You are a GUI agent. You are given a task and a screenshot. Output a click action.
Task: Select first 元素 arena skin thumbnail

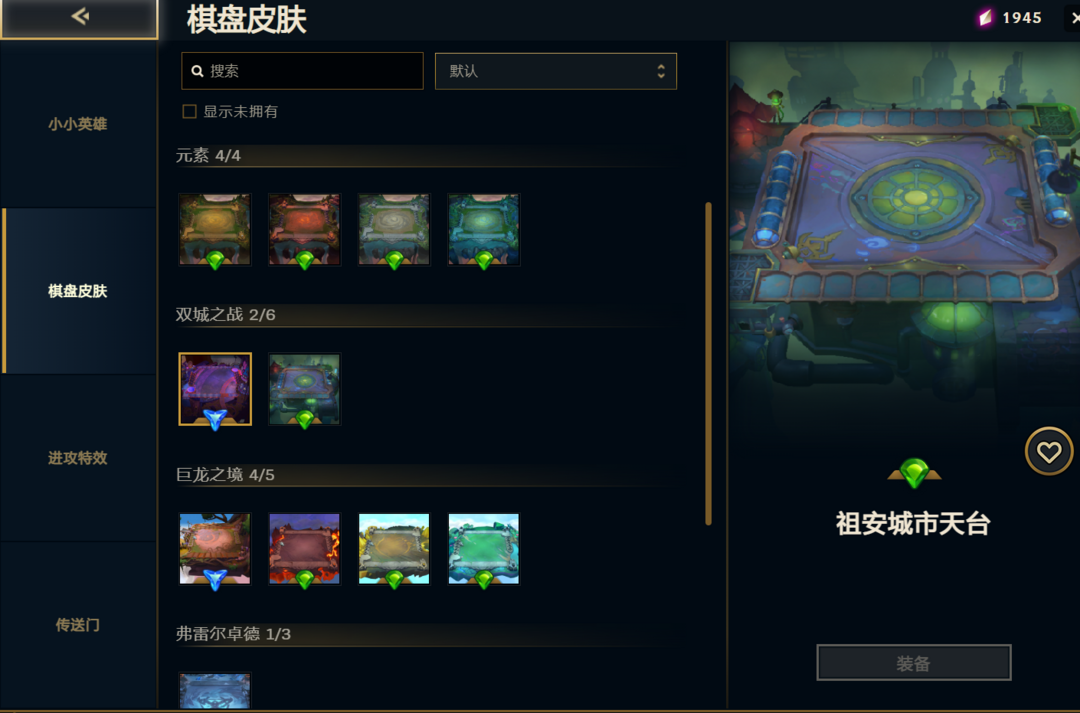(x=215, y=229)
